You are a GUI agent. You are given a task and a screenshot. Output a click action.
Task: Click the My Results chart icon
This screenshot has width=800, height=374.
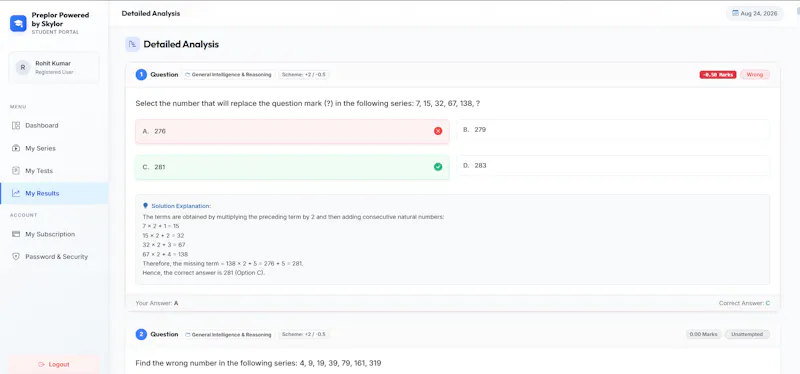pyautogui.click(x=16, y=193)
